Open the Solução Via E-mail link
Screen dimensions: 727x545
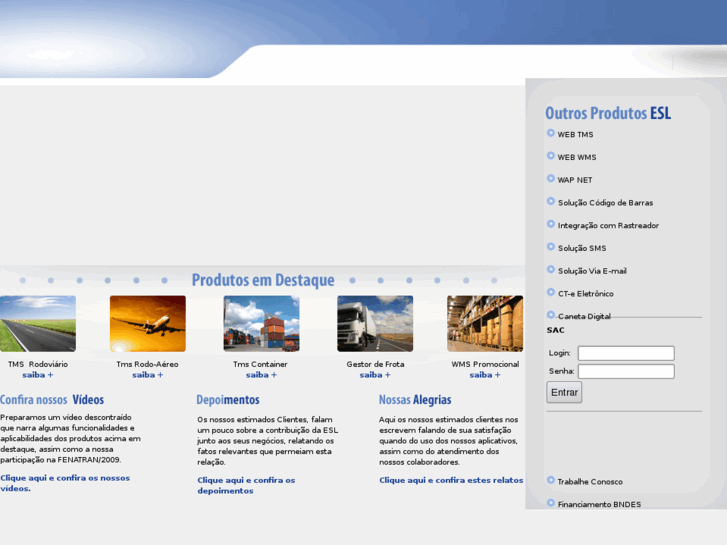point(592,271)
